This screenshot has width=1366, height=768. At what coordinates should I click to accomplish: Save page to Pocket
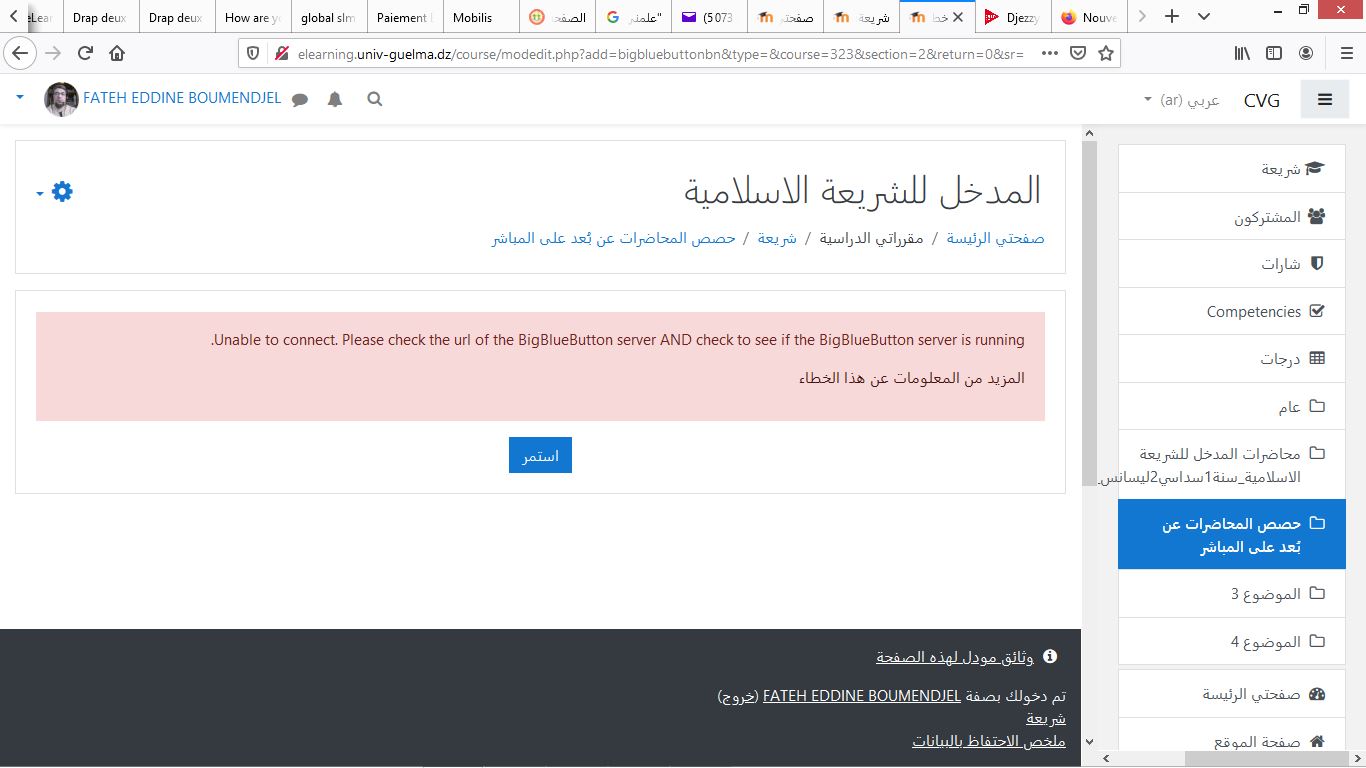point(1078,53)
